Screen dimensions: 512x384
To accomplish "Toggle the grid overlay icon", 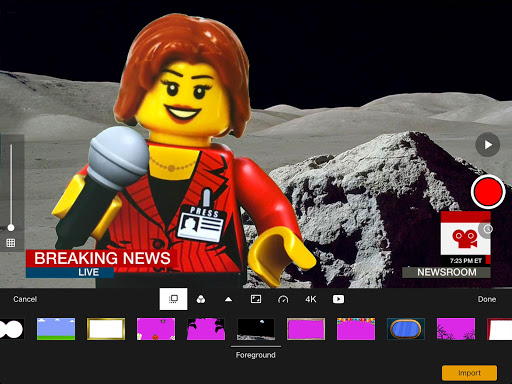I will [11, 243].
